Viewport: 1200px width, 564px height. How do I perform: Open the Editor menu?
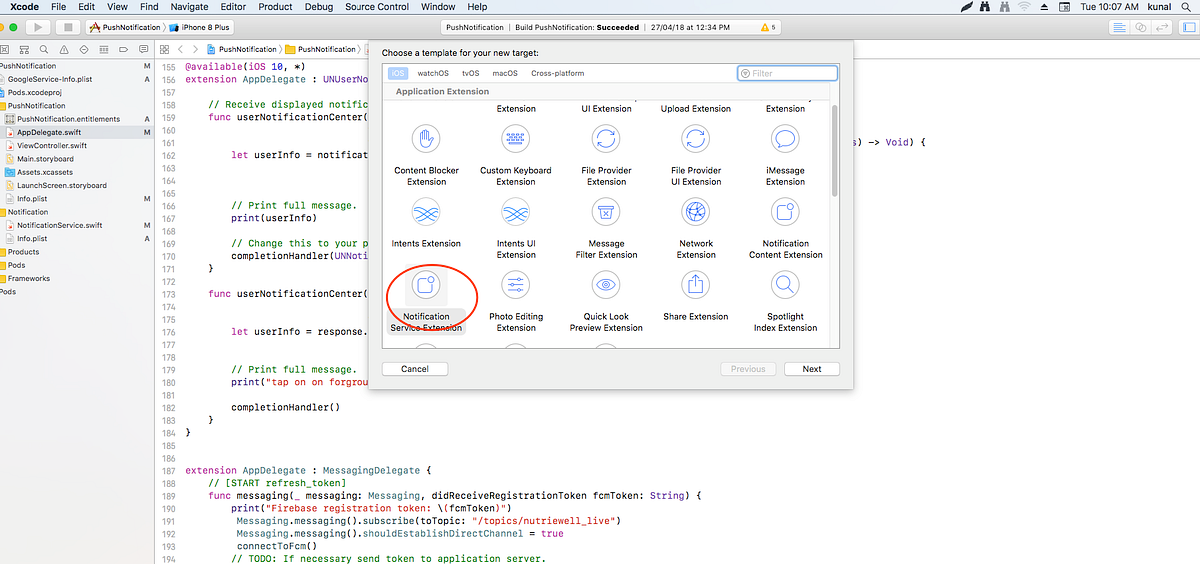(233, 7)
